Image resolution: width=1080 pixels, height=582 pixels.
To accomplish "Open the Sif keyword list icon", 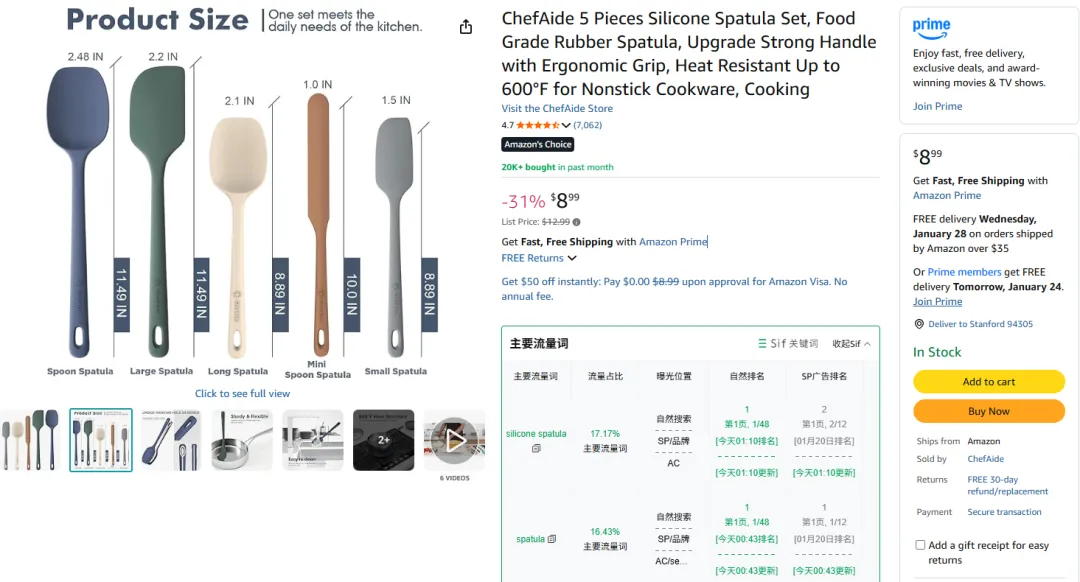I will point(763,344).
